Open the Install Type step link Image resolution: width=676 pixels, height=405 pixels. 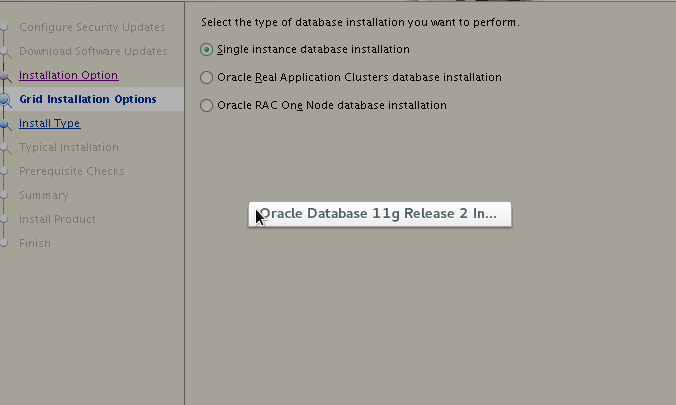49,123
